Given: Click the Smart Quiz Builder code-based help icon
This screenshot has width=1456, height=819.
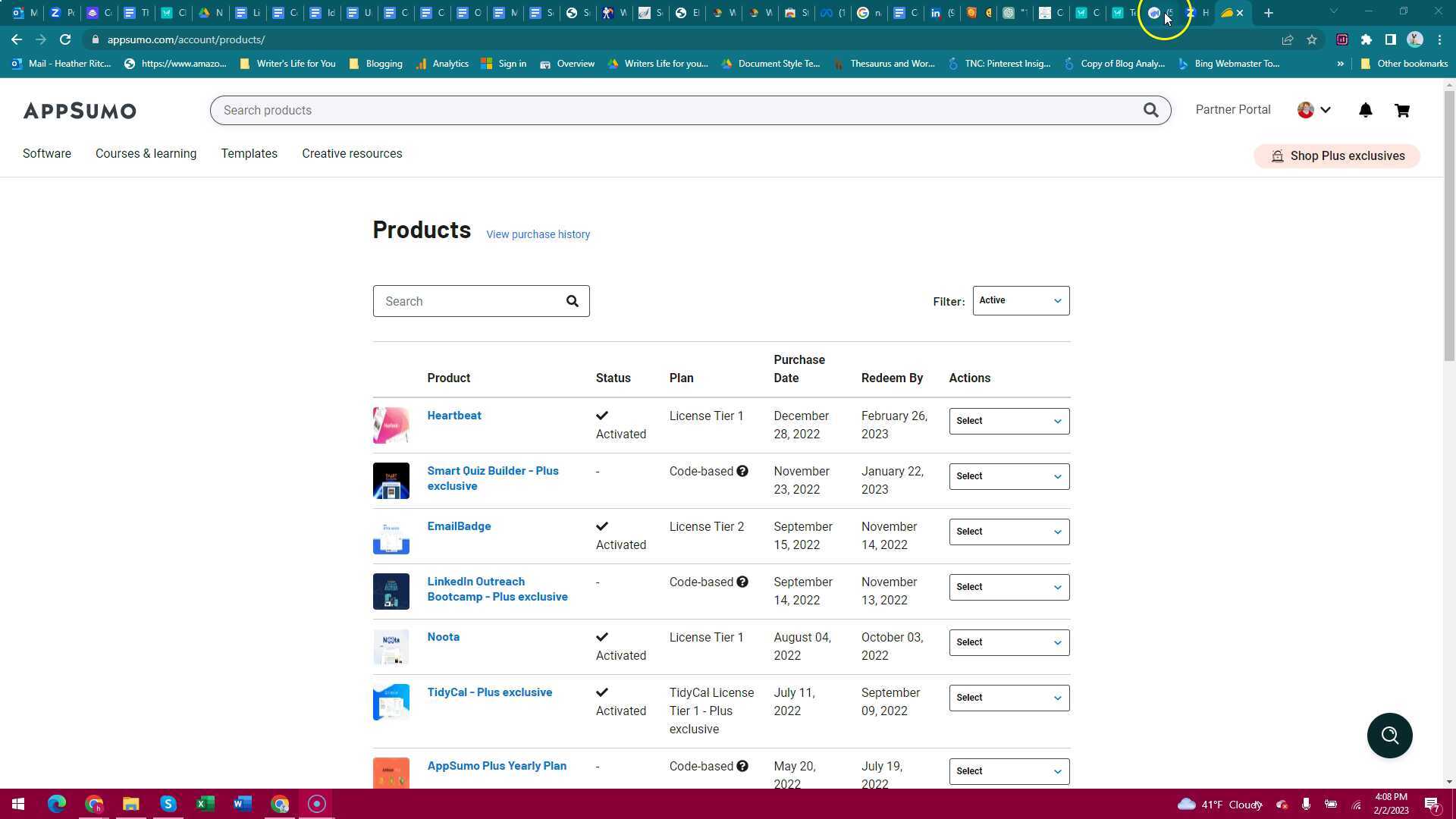Looking at the screenshot, I should point(742,472).
